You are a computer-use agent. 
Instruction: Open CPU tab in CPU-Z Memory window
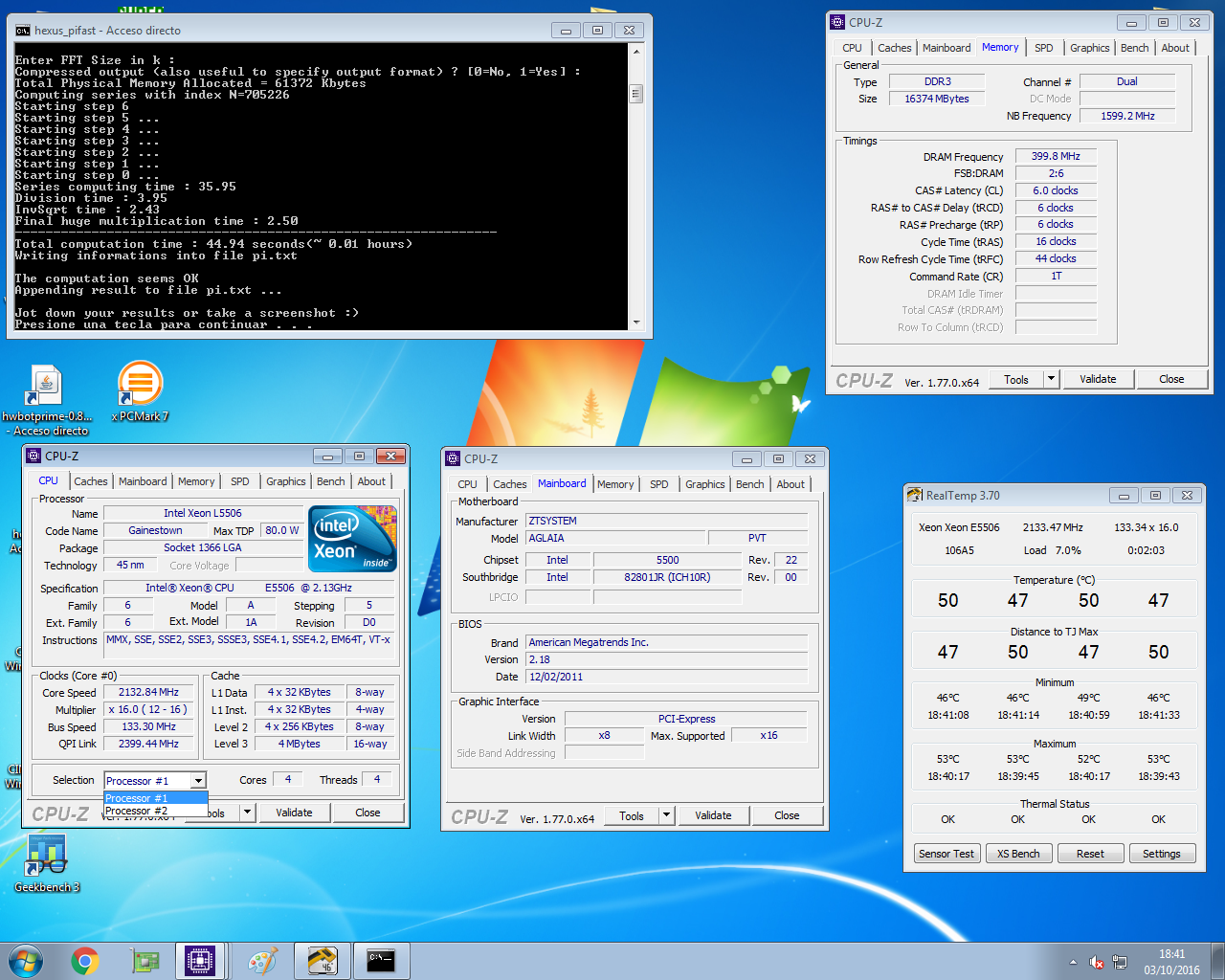click(x=852, y=48)
